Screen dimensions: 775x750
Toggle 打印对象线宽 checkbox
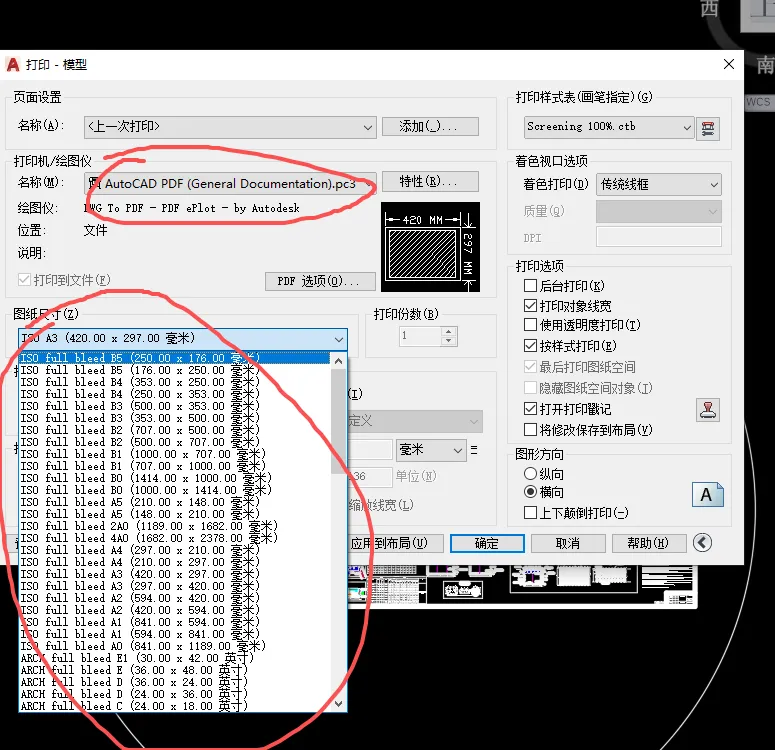(x=530, y=306)
